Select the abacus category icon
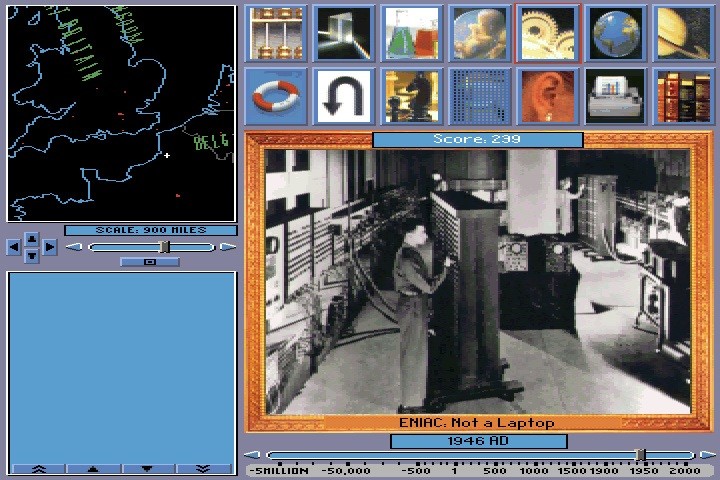 (x=276, y=34)
